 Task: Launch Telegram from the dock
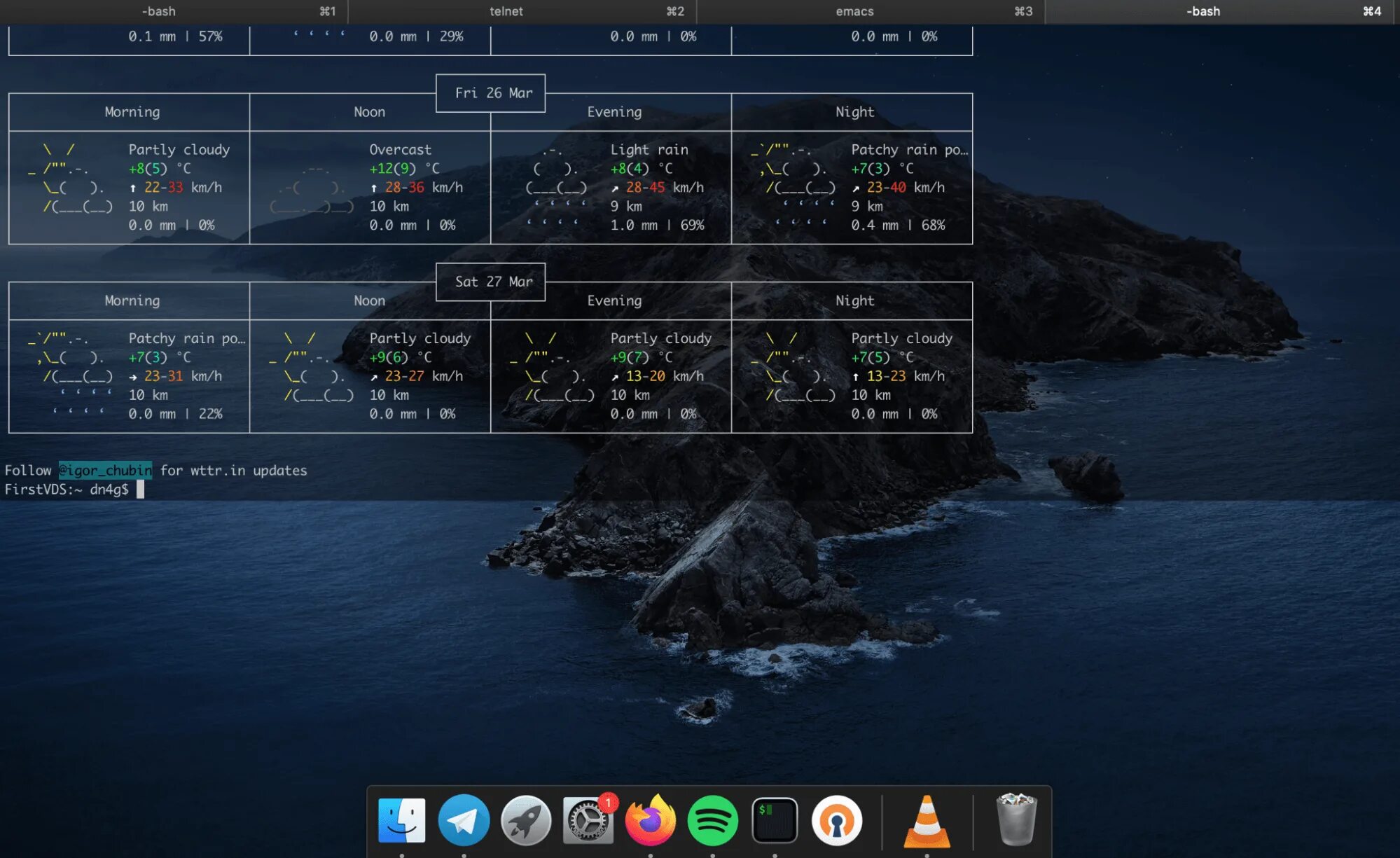pos(464,820)
